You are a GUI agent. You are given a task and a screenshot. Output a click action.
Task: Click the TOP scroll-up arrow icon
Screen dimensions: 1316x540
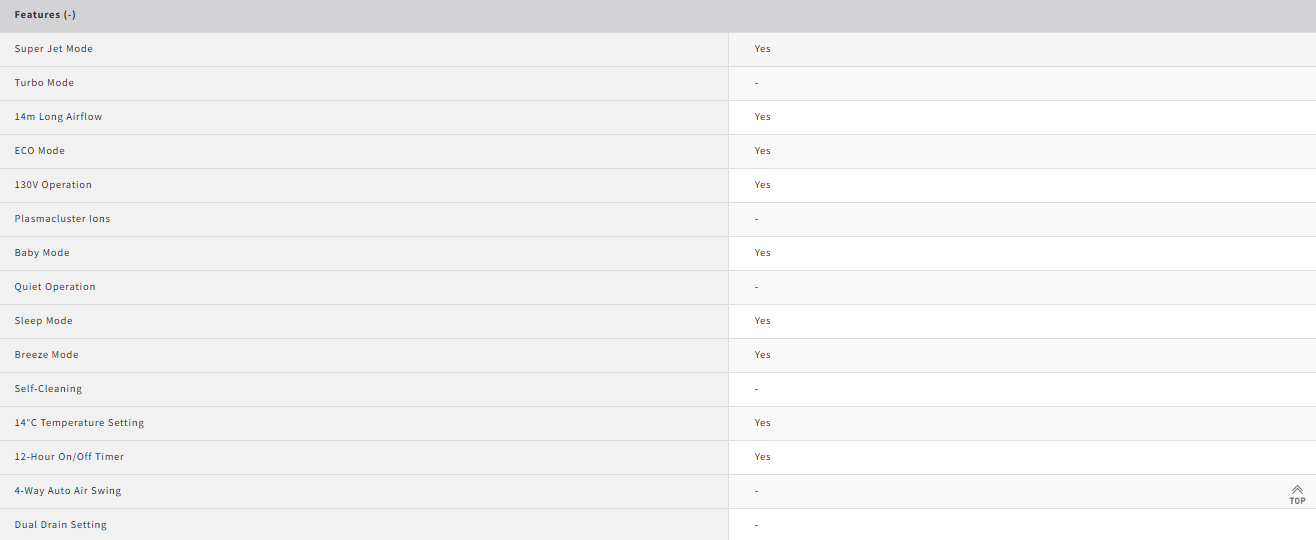point(1297,494)
